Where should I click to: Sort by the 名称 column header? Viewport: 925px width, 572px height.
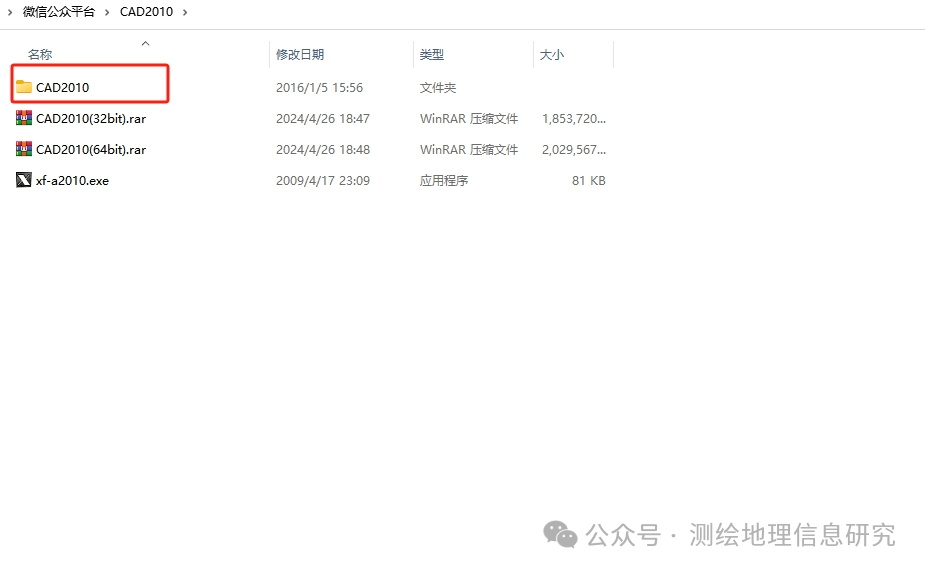click(x=40, y=54)
